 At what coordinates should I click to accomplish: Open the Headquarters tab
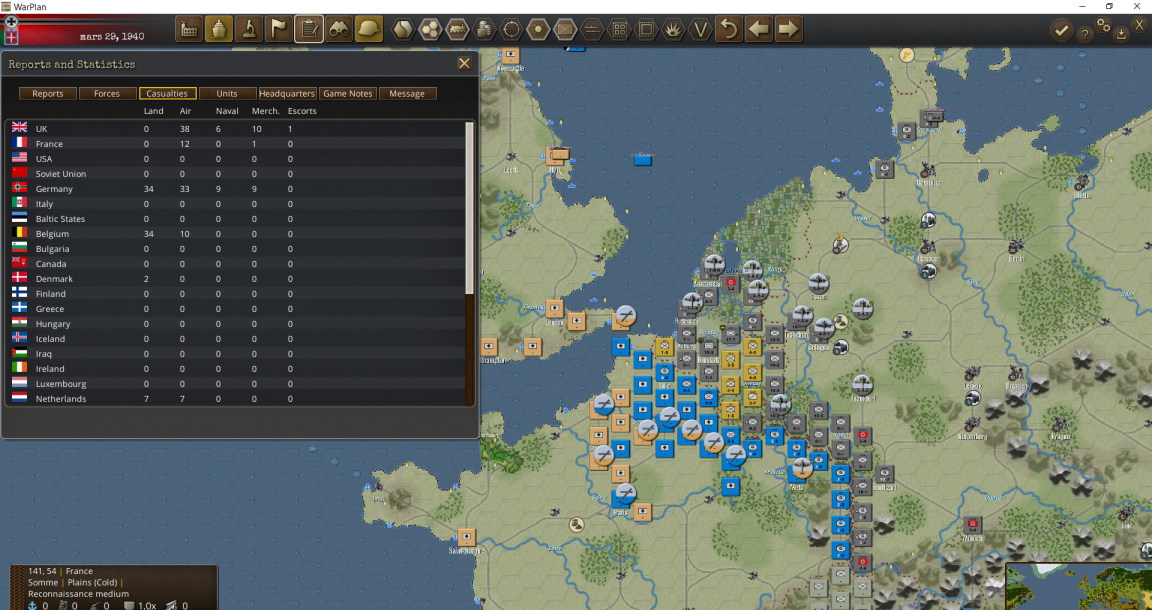(x=287, y=93)
